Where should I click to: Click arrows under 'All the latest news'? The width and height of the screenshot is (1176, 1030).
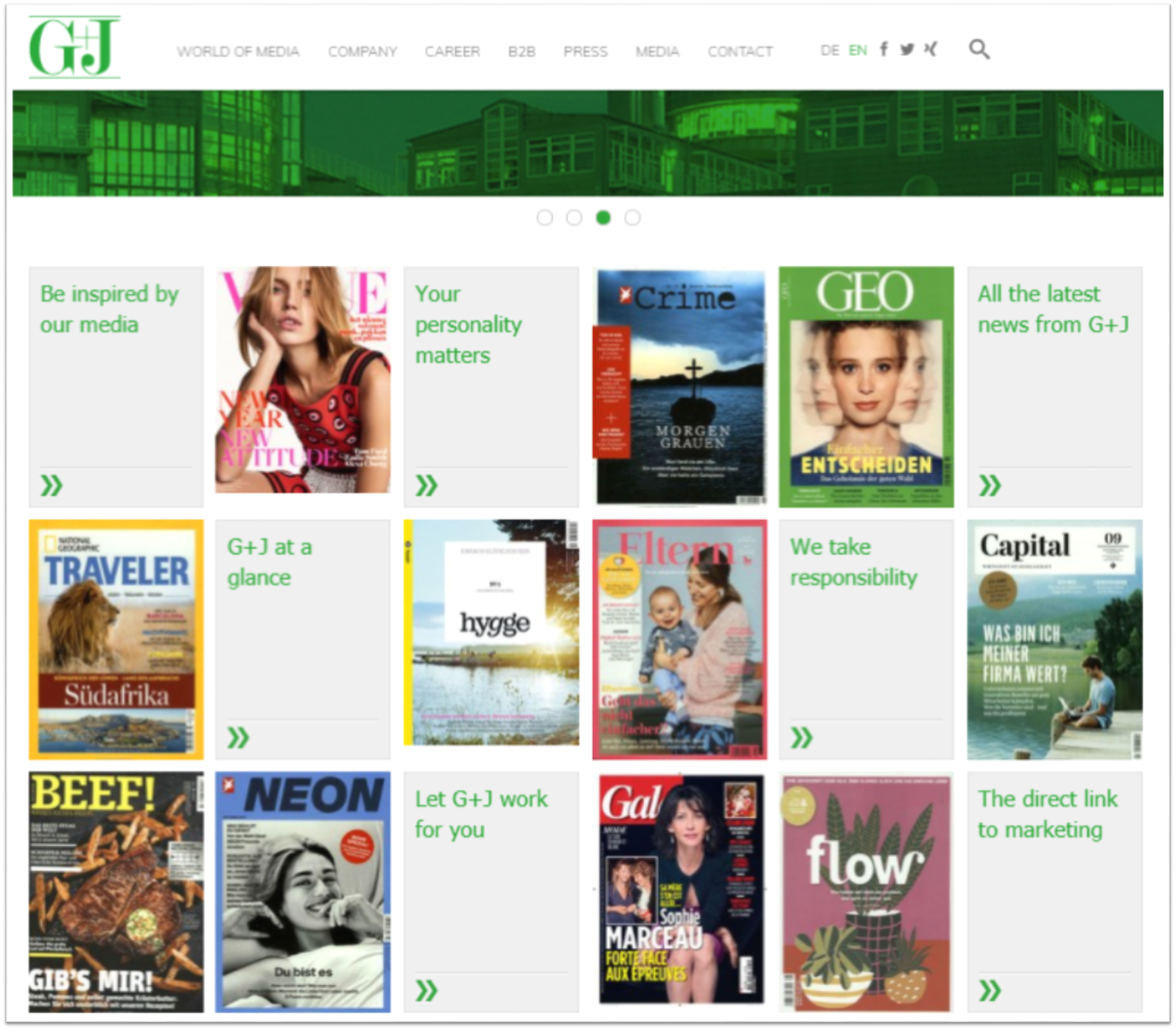990,486
